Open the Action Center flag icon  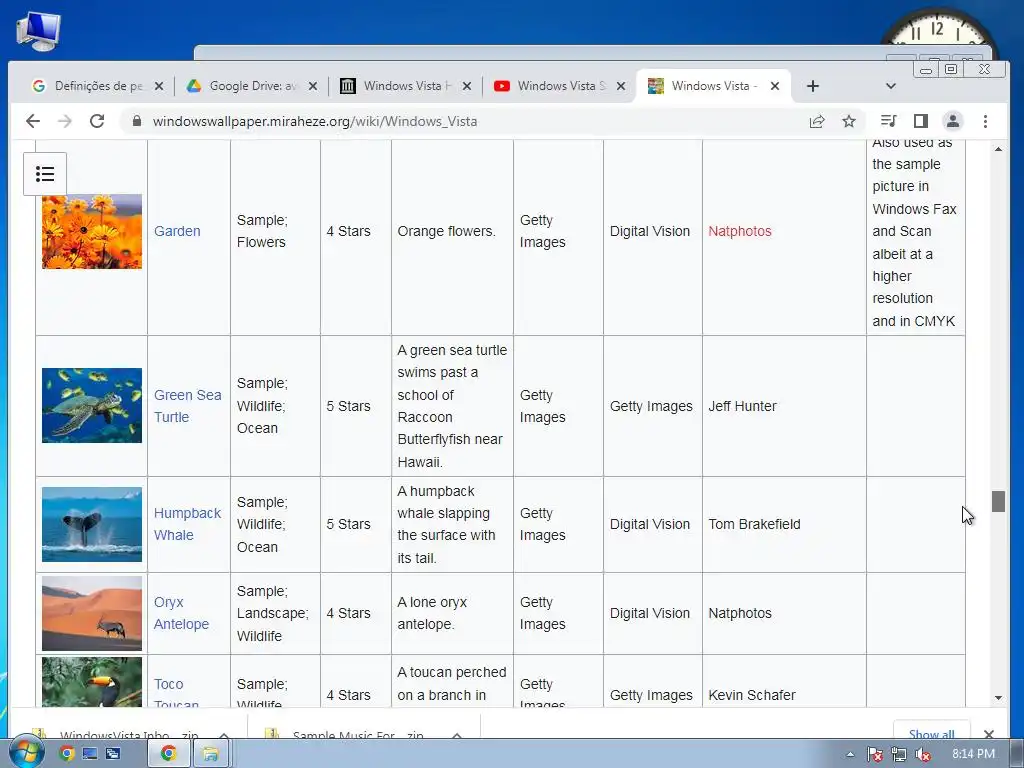coord(874,754)
